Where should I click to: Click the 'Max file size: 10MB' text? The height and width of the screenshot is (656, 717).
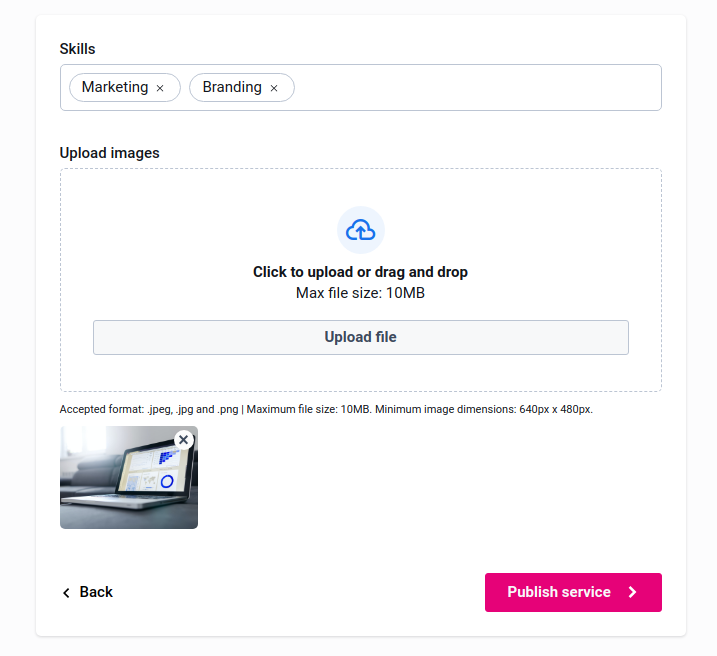tap(360, 293)
